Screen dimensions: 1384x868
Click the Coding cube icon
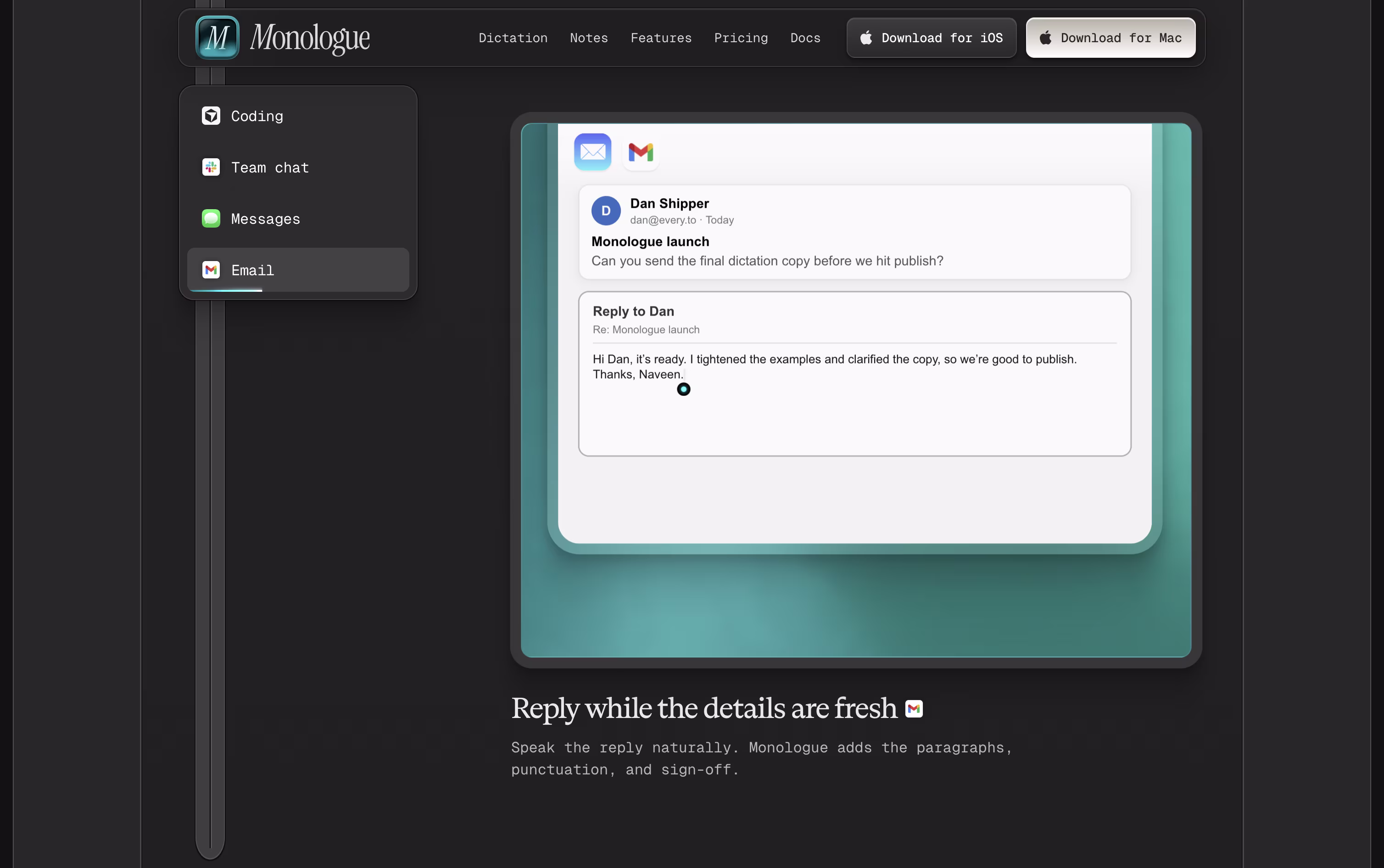pos(211,116)
